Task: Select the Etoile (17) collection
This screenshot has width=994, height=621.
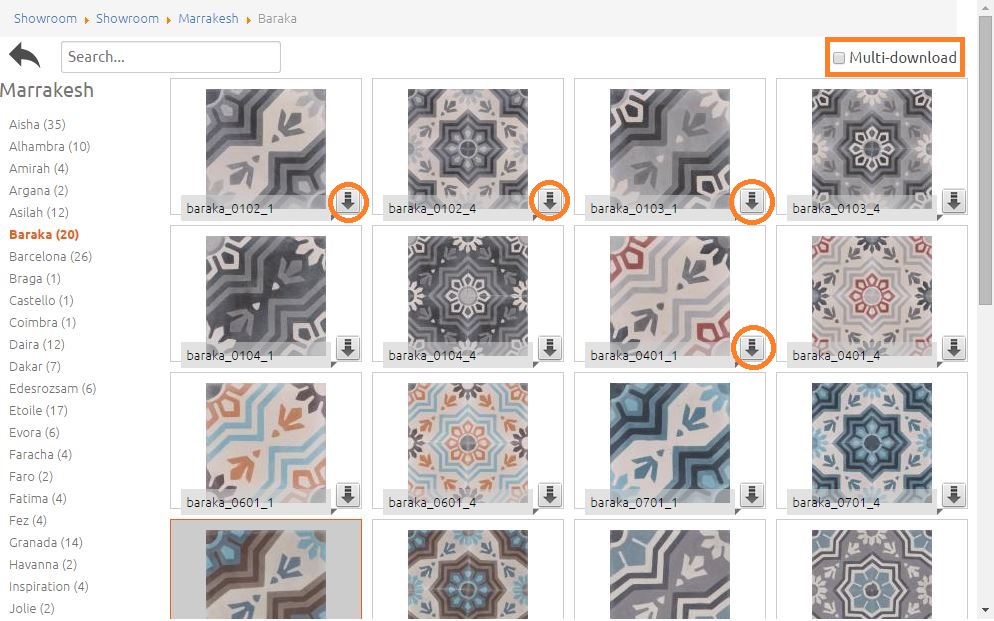Action: point(38,410)
